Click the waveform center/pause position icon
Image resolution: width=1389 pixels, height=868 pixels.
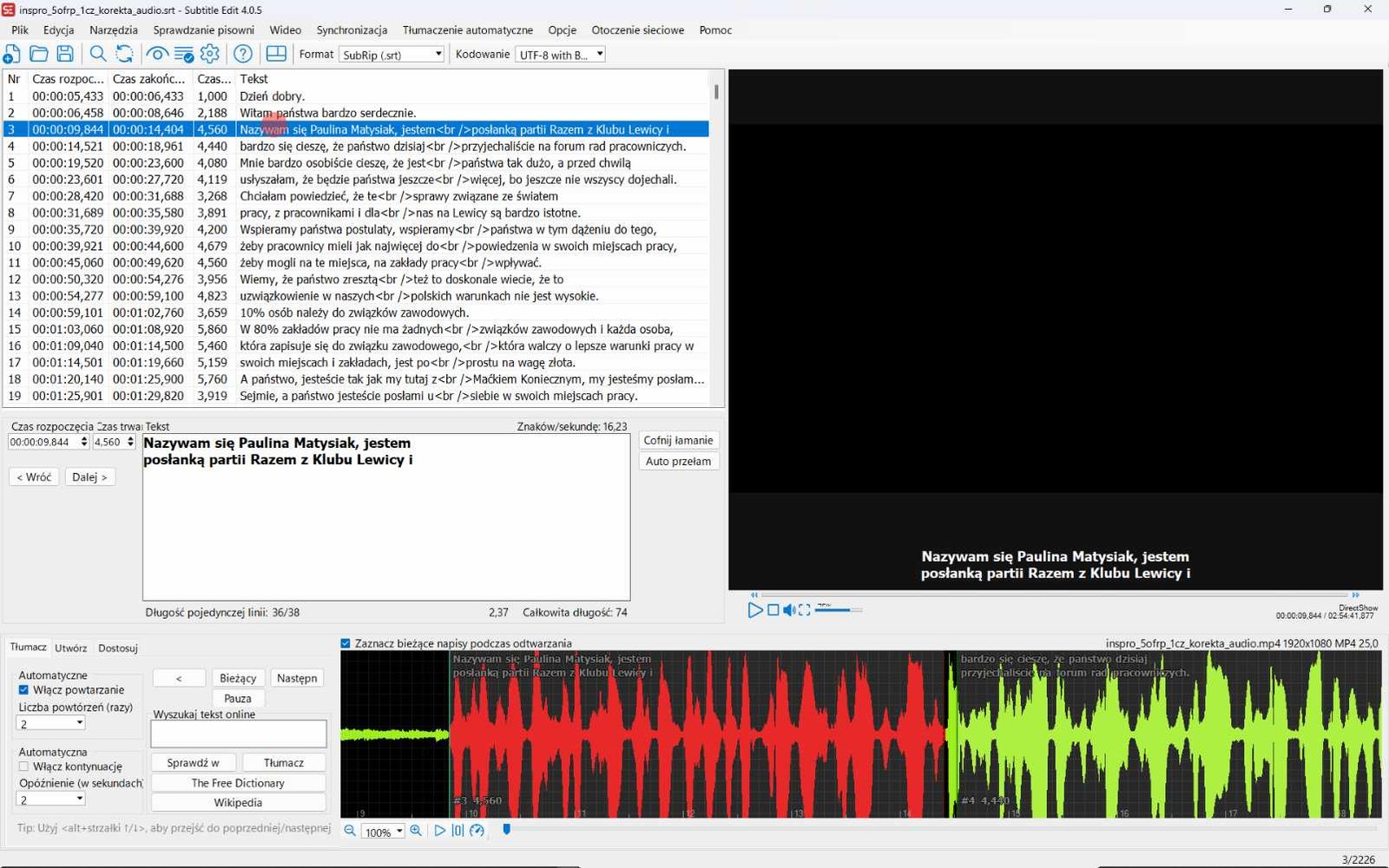[x=458, y=831]
